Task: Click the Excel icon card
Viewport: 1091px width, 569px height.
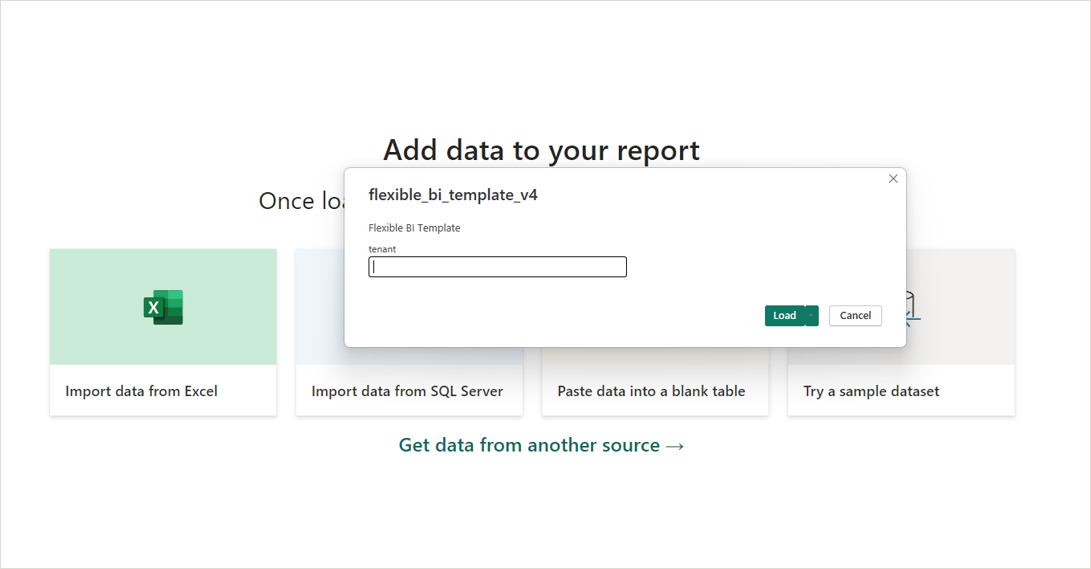Action: point(163,307)
